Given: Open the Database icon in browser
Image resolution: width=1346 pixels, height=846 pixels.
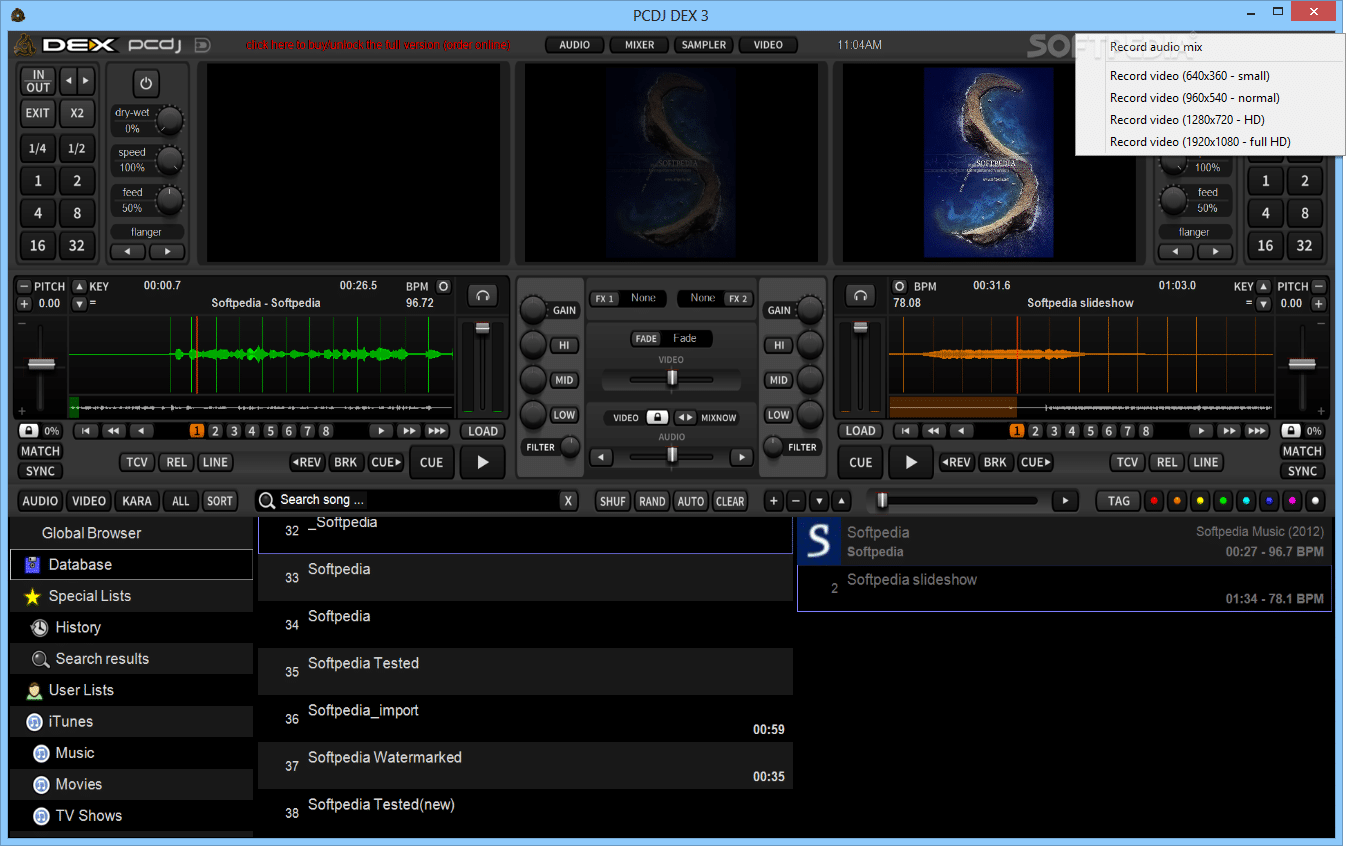Looking at the screenshot, I should (32, 565).
